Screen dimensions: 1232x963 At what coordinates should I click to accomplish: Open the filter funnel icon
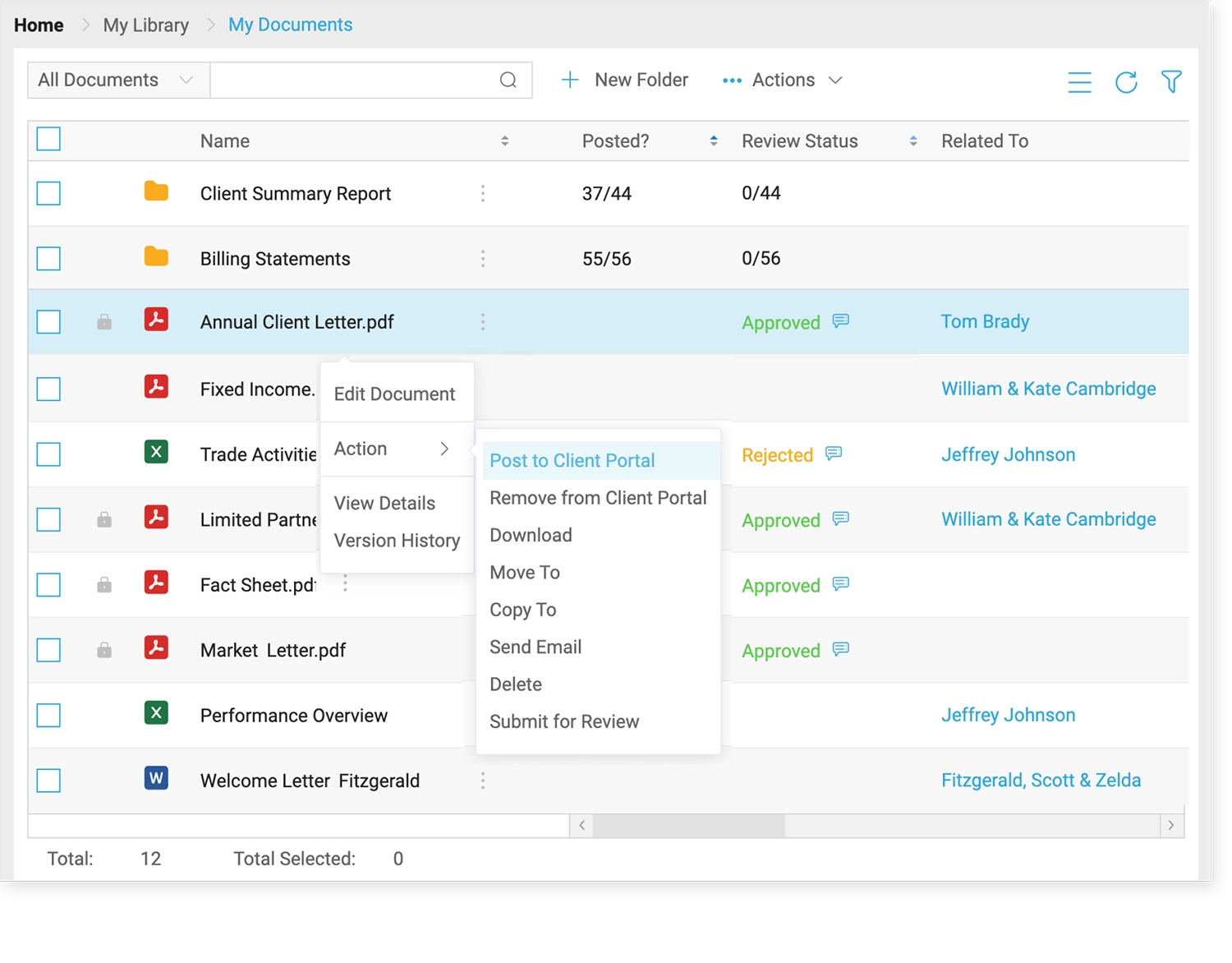(x=1171, y=81)
